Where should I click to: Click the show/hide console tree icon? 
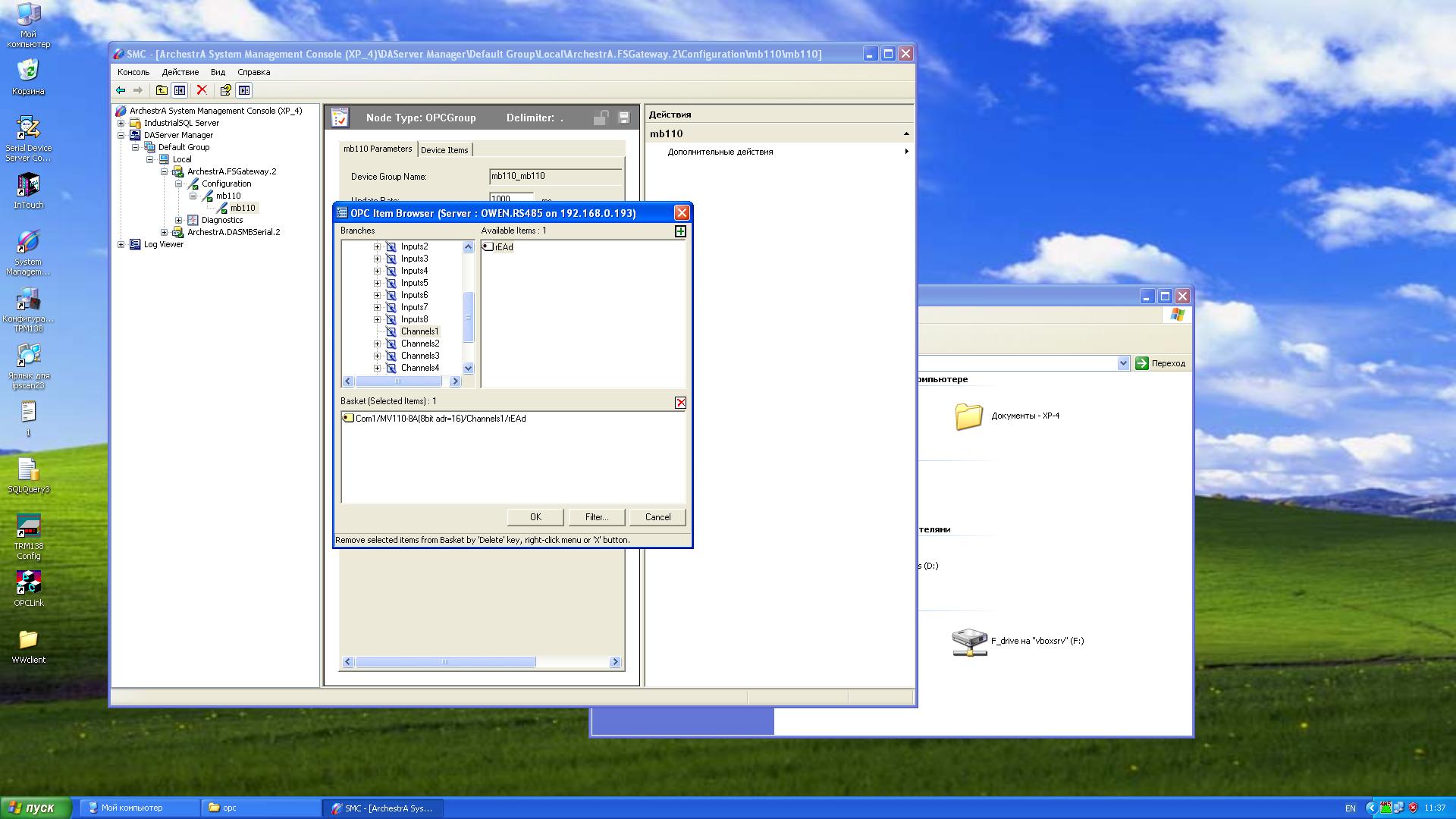click(x=180, y=90)
